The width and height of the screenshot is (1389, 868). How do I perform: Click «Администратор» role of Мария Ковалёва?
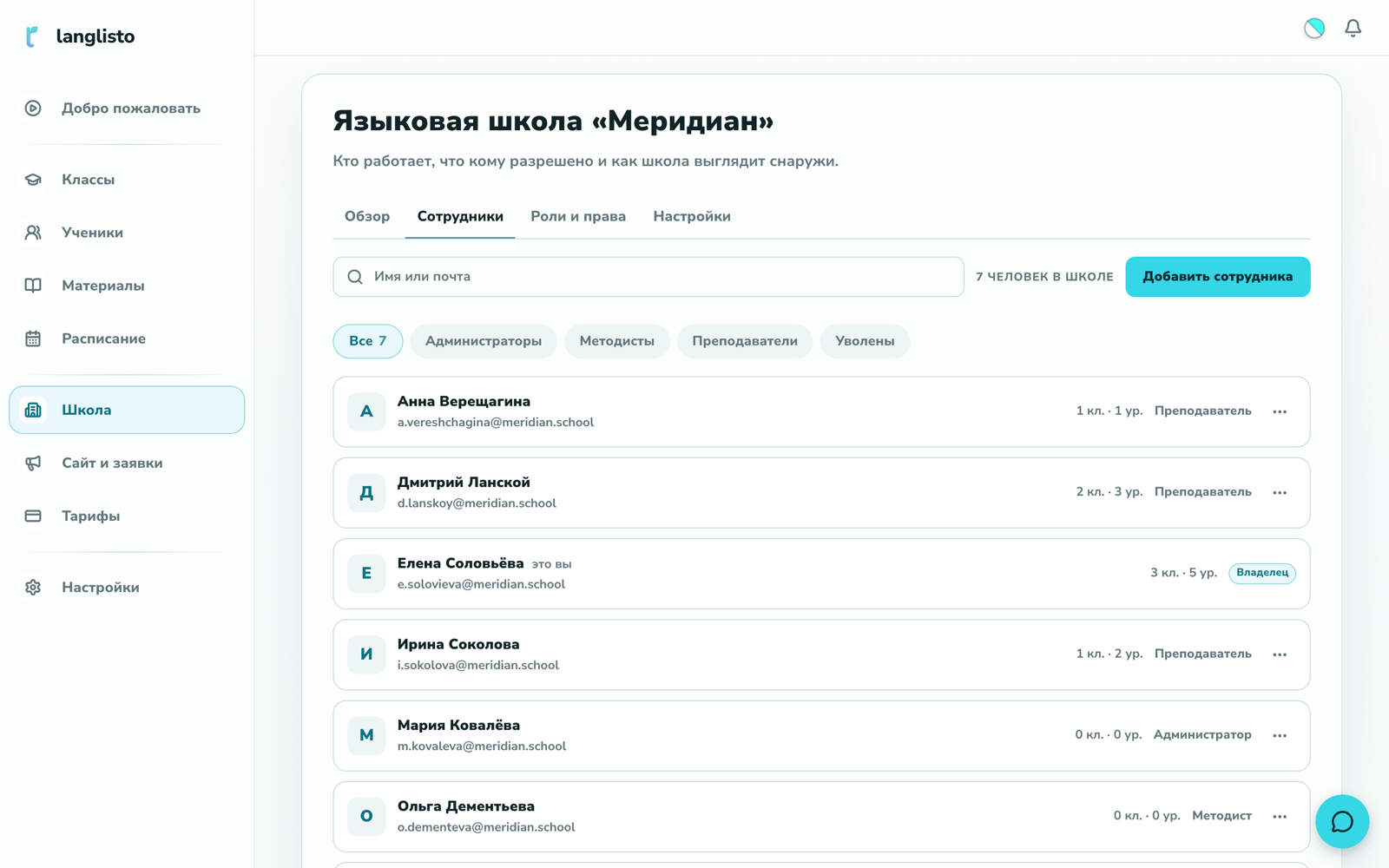click(x=1202, y=735)
